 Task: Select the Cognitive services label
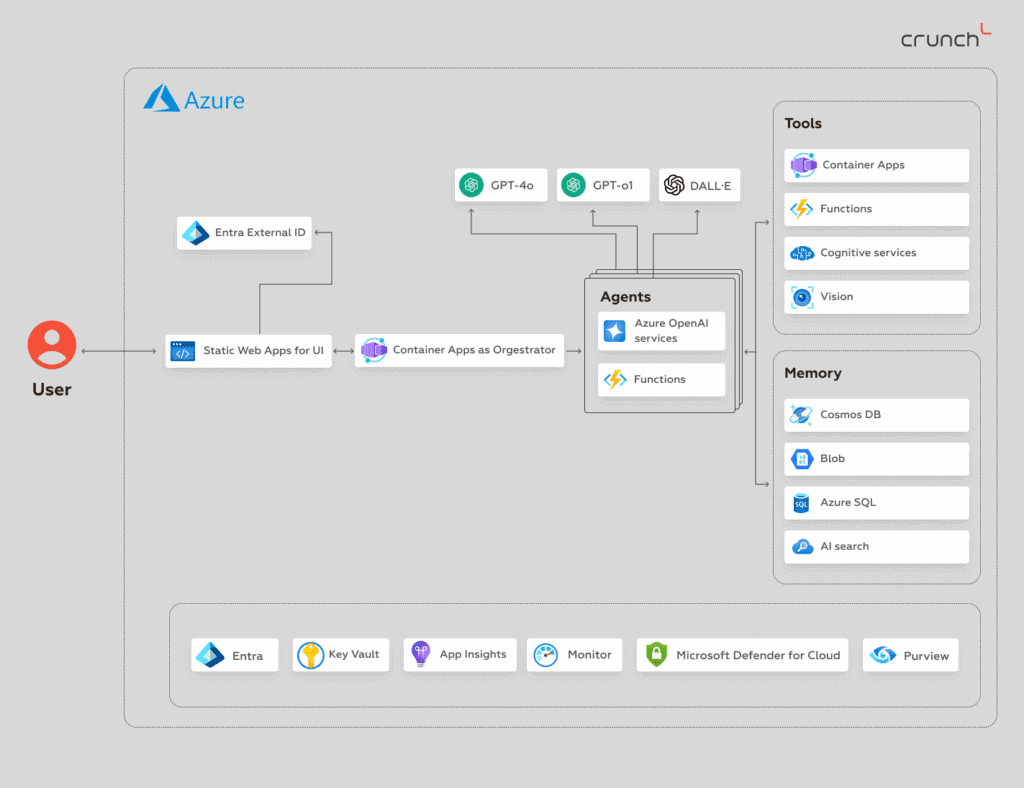click(x=868, y=253)
